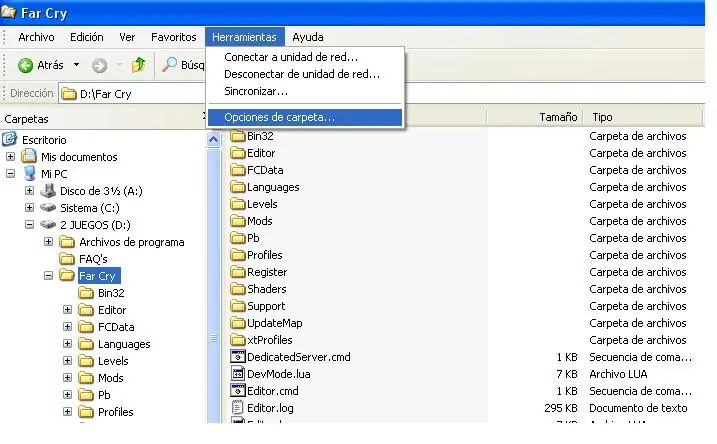Click the Mi PC computer icon

pos(29,174)
